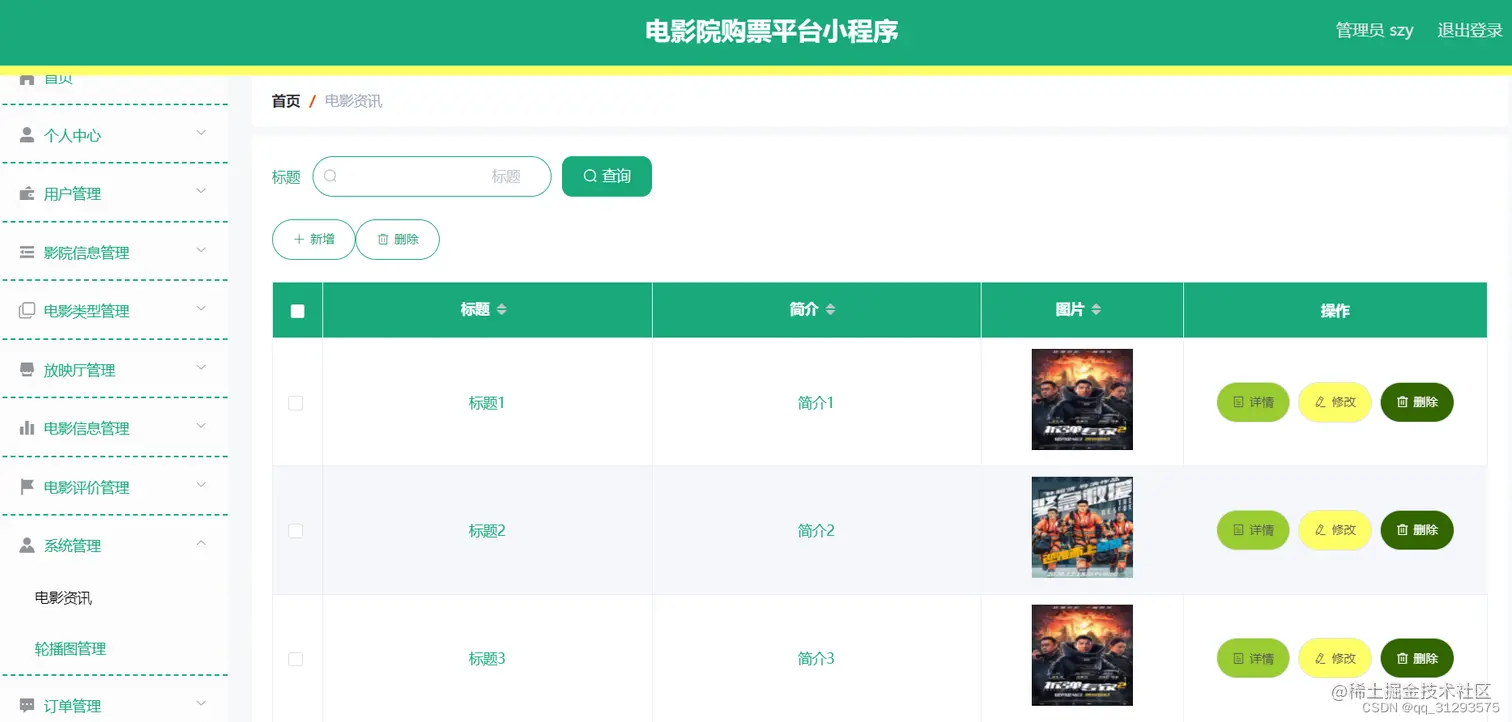Open 详情 for the 标题1 row
Screen dimensions: 1512x722
coord(1253,402)
